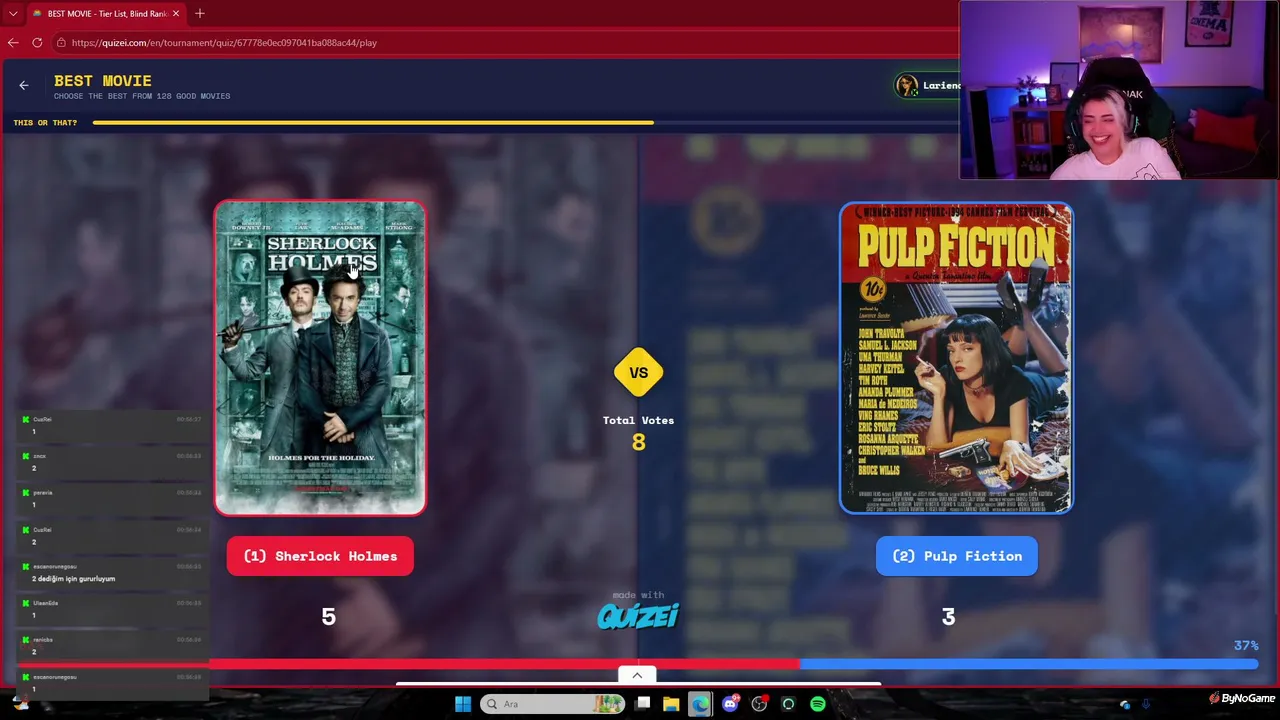
Task: Select the Sherlock Holmes movie poster
Action: (x=320, y=358)
